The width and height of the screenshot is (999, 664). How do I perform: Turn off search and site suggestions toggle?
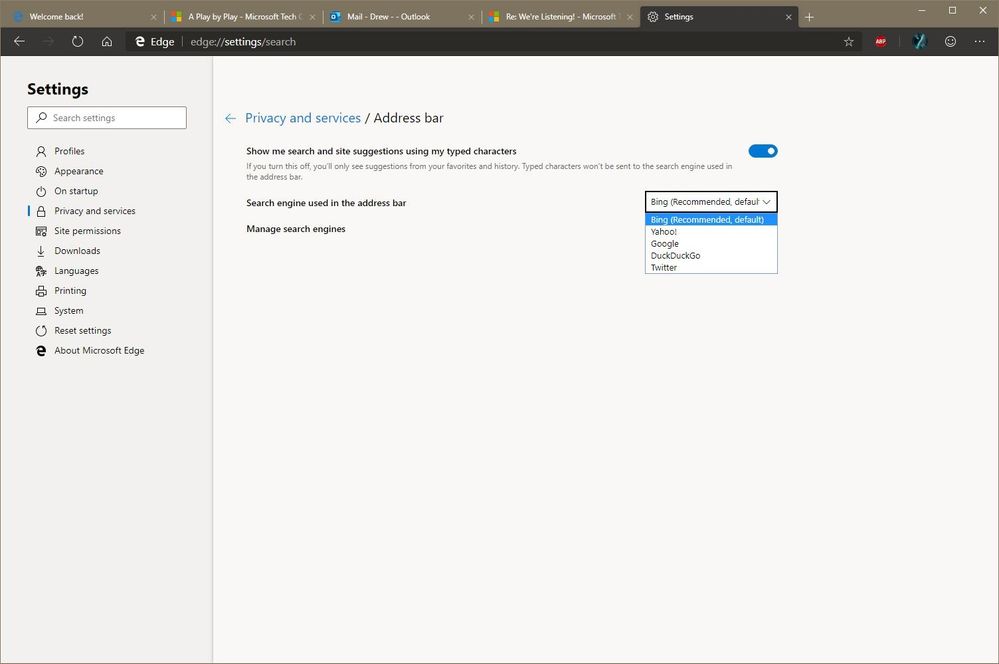tap(763, 151)
